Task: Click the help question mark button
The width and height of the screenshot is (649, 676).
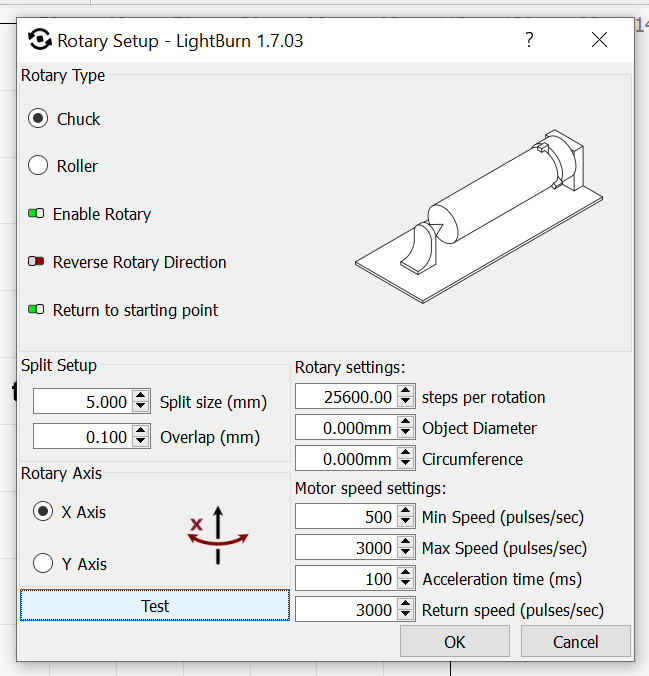Action: point(529,40)
